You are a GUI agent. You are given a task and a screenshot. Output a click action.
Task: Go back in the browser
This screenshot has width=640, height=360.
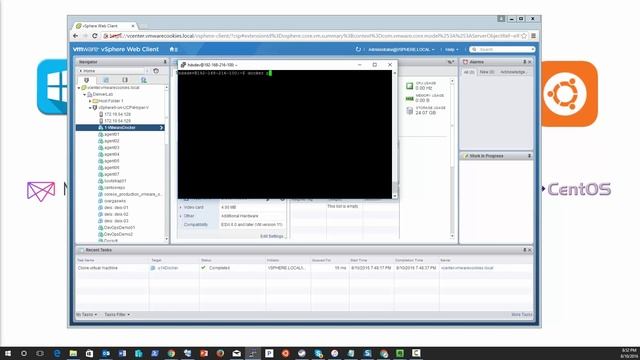pyautogui.click(x=76, y=36)
